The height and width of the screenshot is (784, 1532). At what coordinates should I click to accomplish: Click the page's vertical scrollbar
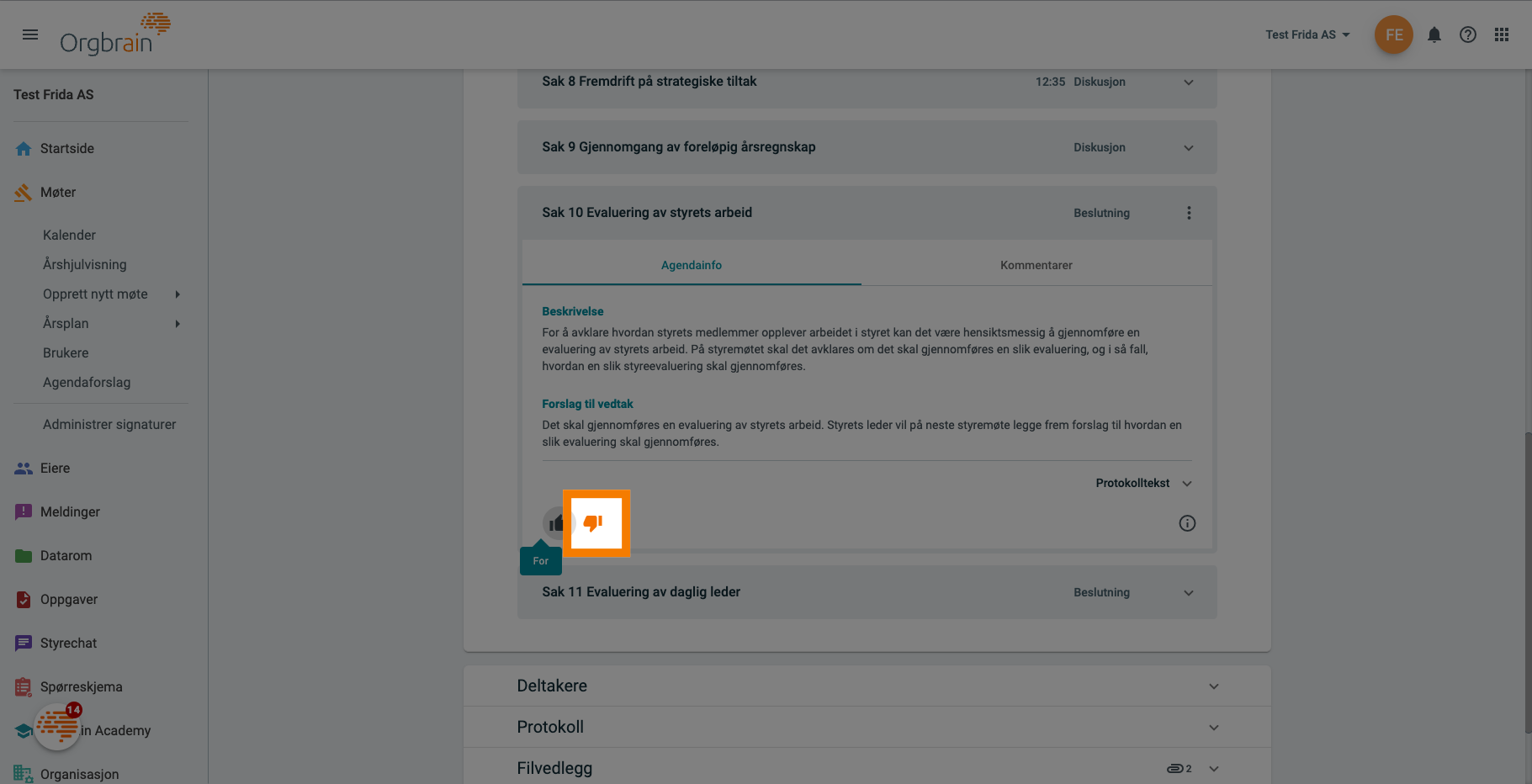click(1526, 580)
